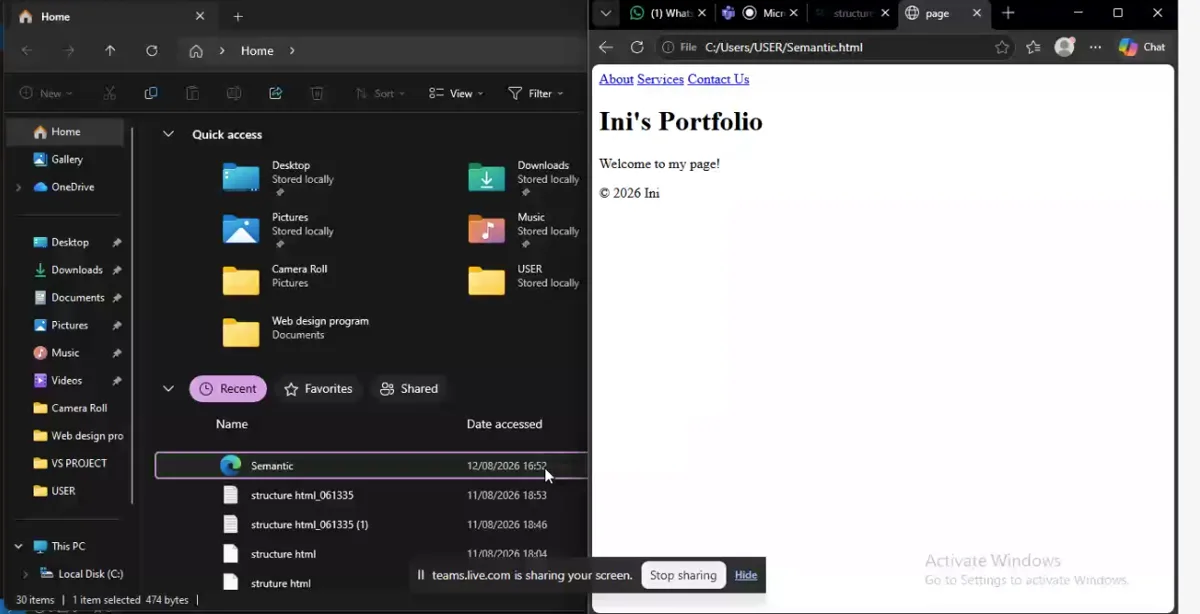This screenshot has height=614, width=1200.
Task: Refresh the File Explorer Home view
Action: [x=152, y=51]
